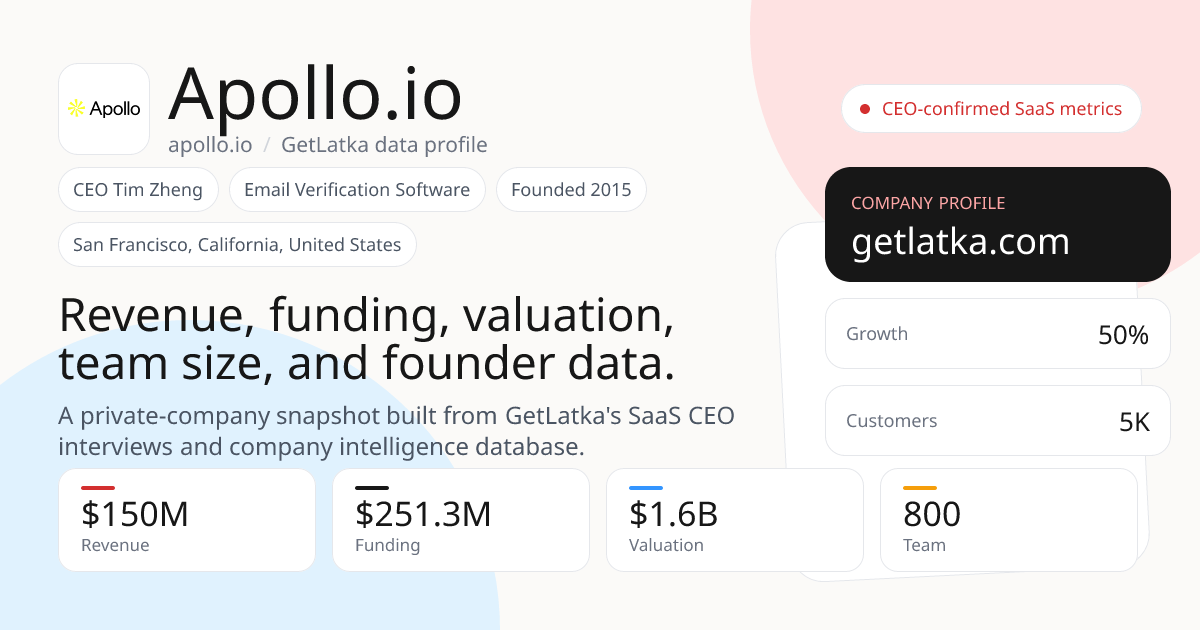Image resolution: width=1200 pixels, height=630 pixels.
Task: Click the orange bar above Team
Action: click(x=920, y=488)
